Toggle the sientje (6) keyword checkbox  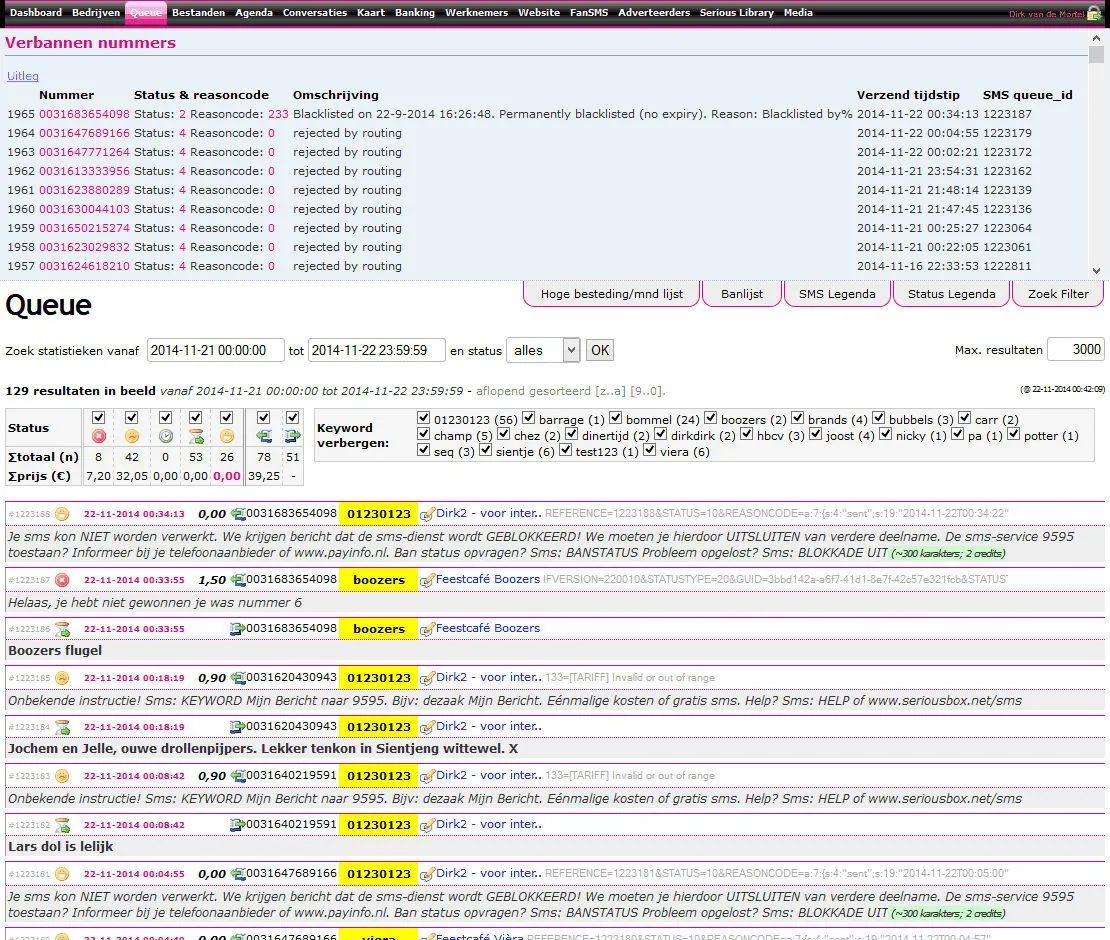click(485, 449)
